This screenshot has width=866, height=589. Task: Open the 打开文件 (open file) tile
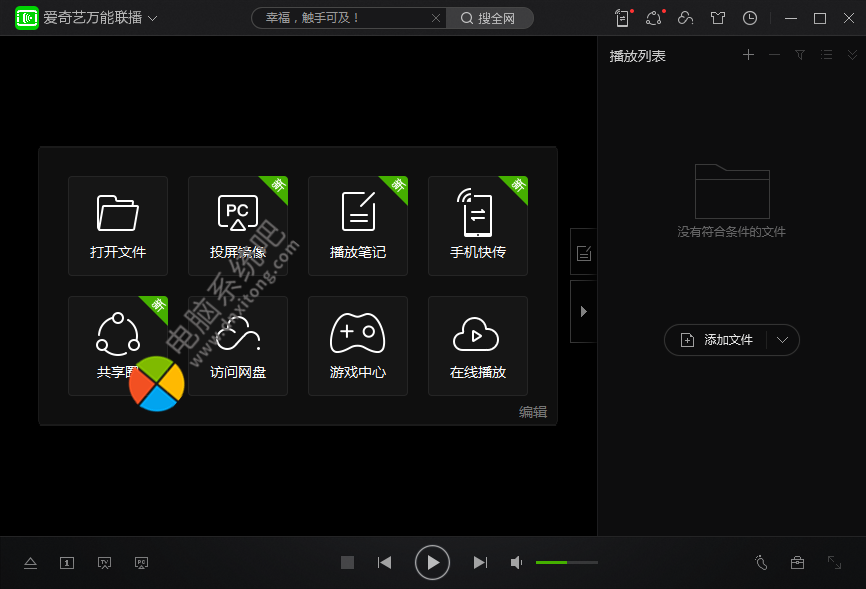(x=118, y=226)
